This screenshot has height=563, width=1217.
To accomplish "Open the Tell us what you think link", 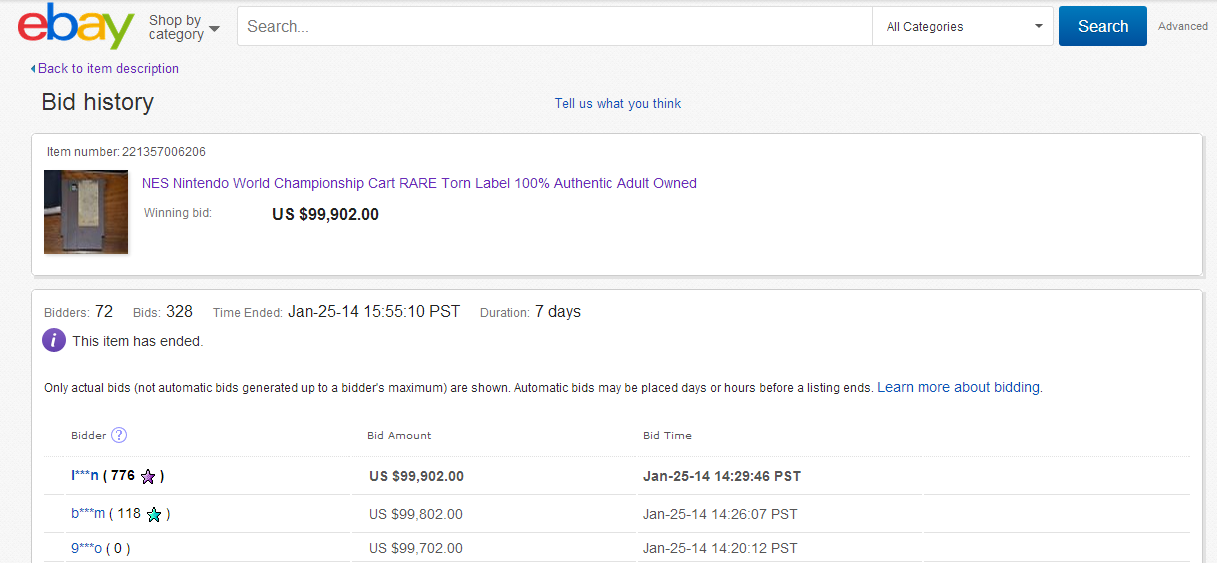I will click(618, 104).
